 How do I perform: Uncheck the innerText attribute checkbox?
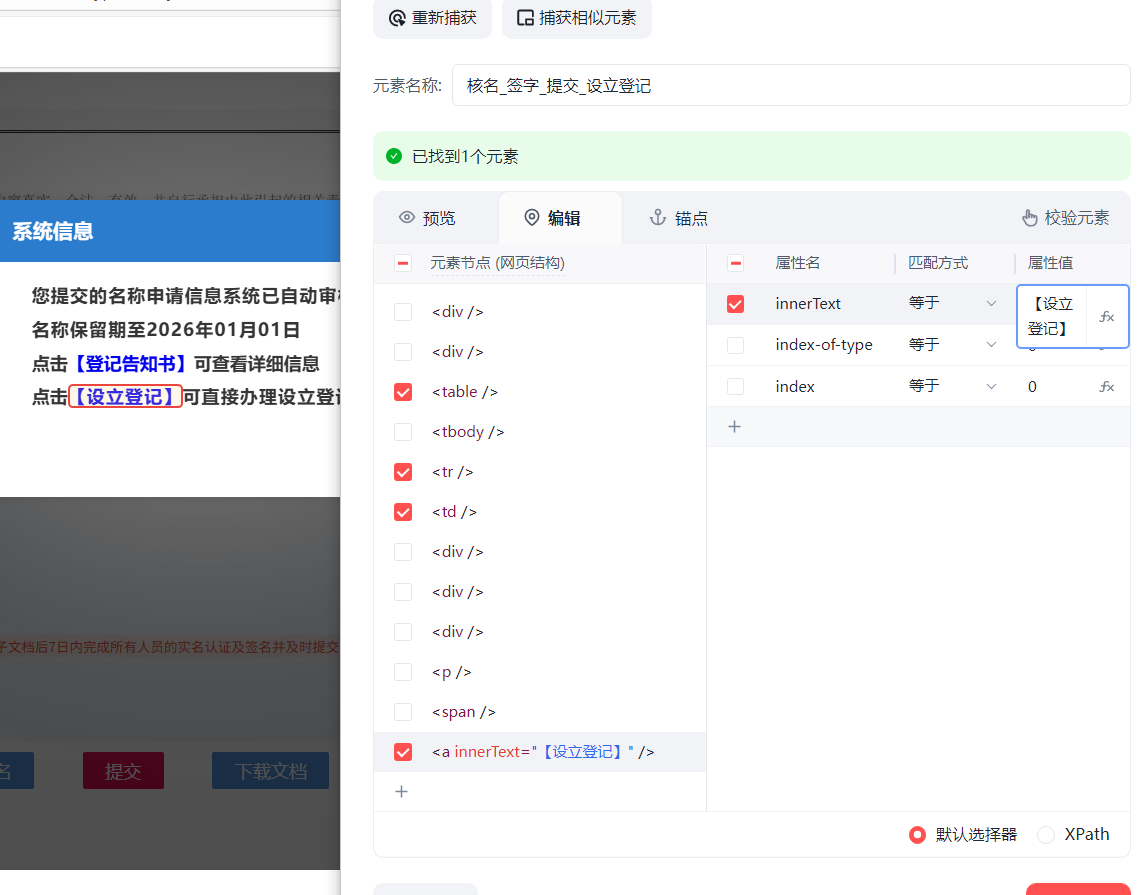click(735, 304)
